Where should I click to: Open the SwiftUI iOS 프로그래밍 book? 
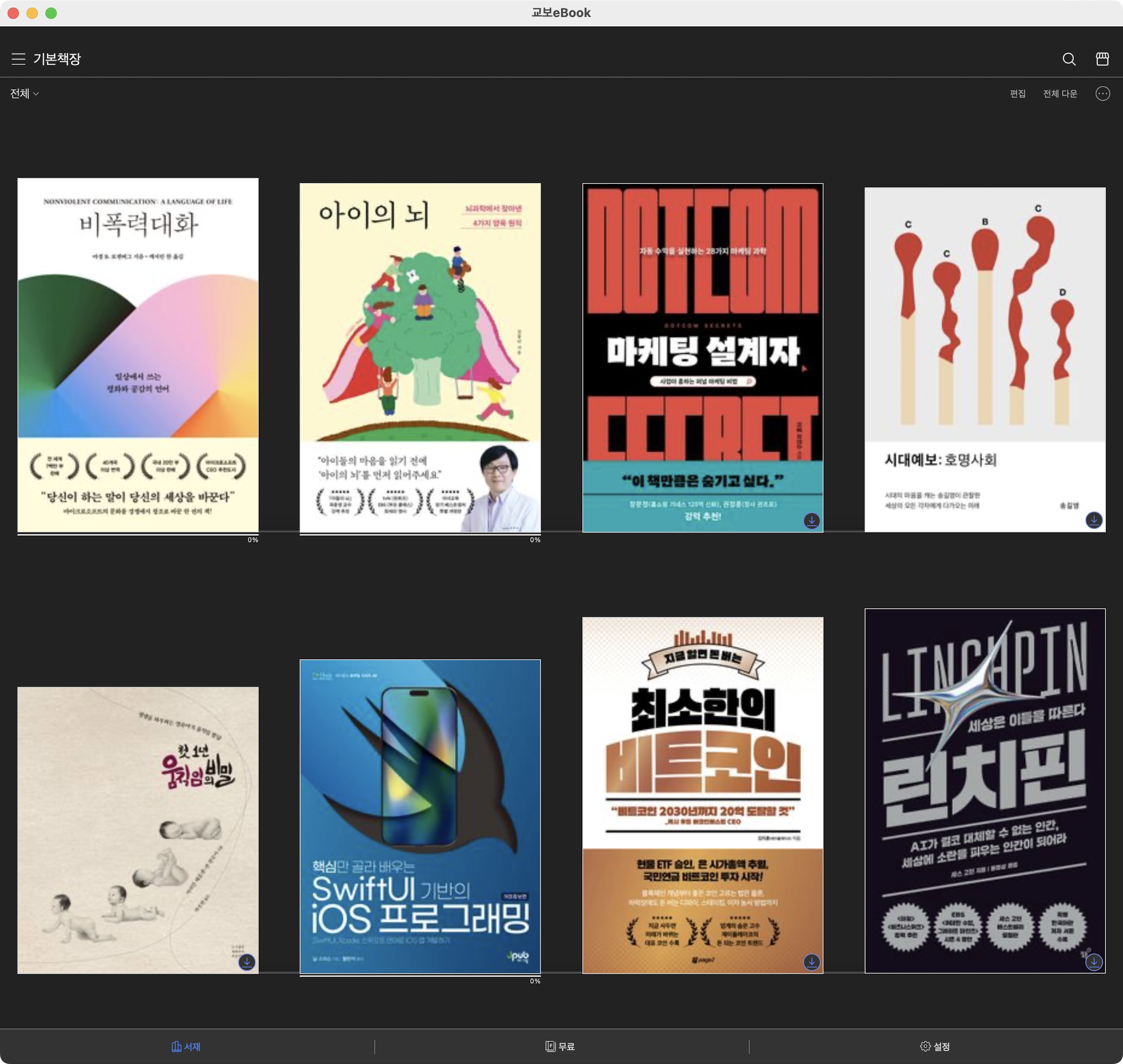click(x=420, y=816)
